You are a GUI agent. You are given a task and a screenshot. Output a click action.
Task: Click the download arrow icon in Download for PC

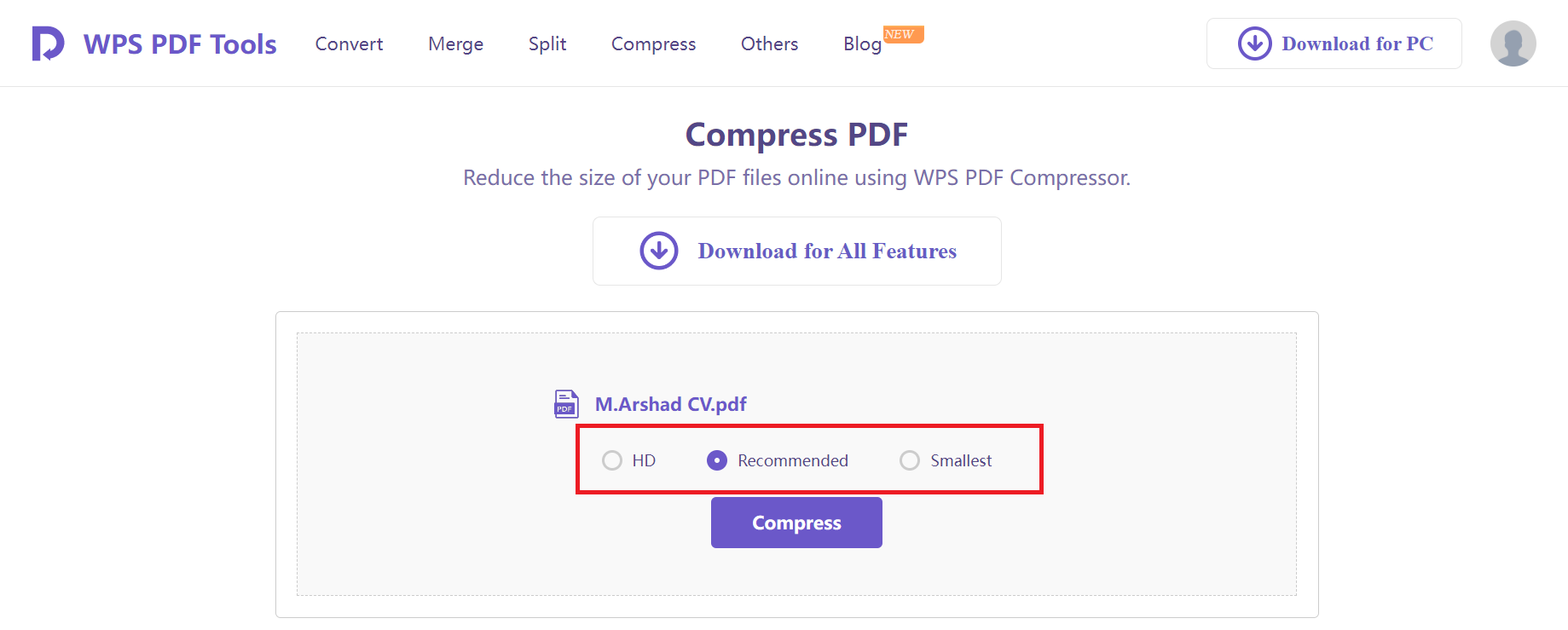coord(1253,43)
